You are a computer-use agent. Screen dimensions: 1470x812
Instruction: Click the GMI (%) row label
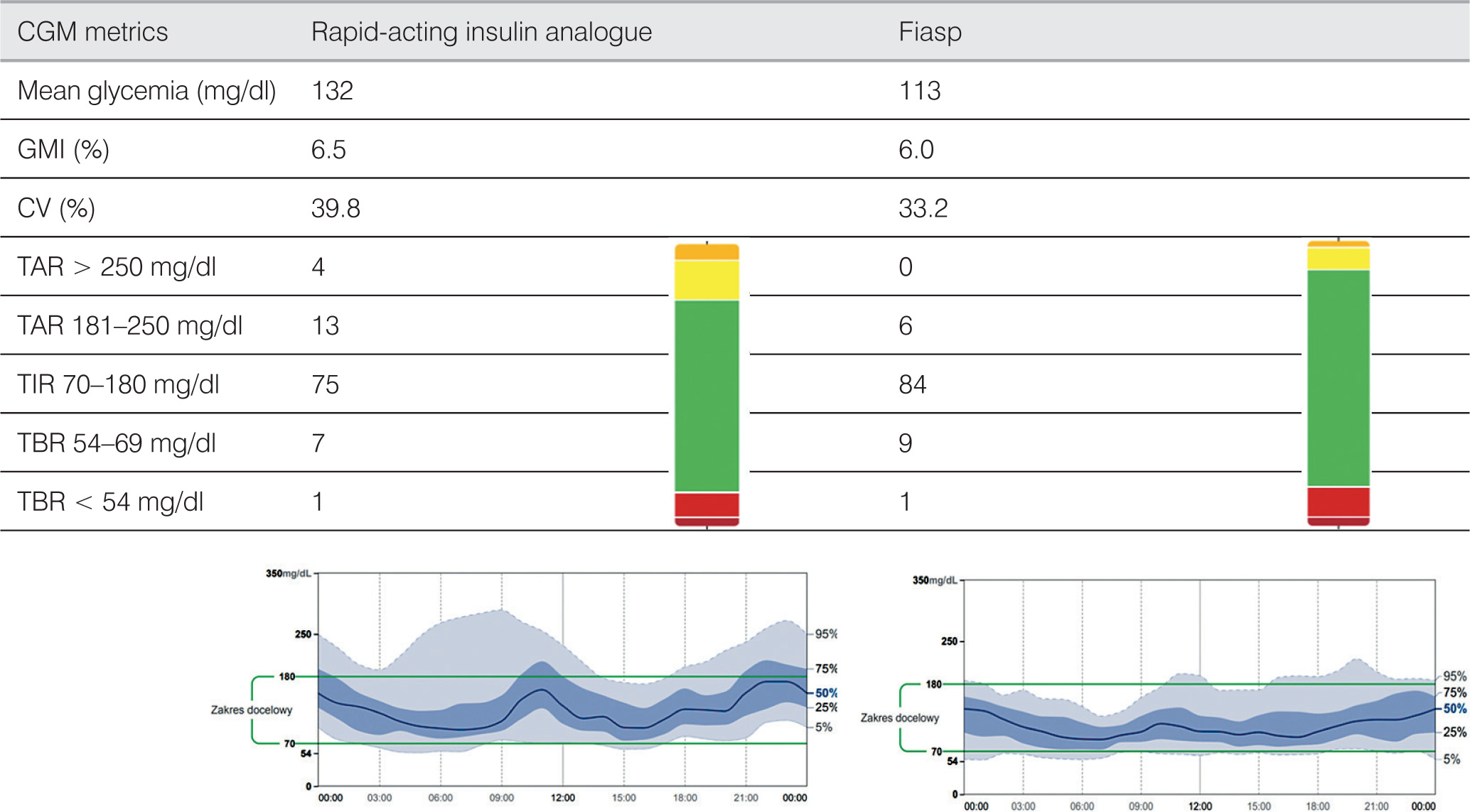(63, 150)
